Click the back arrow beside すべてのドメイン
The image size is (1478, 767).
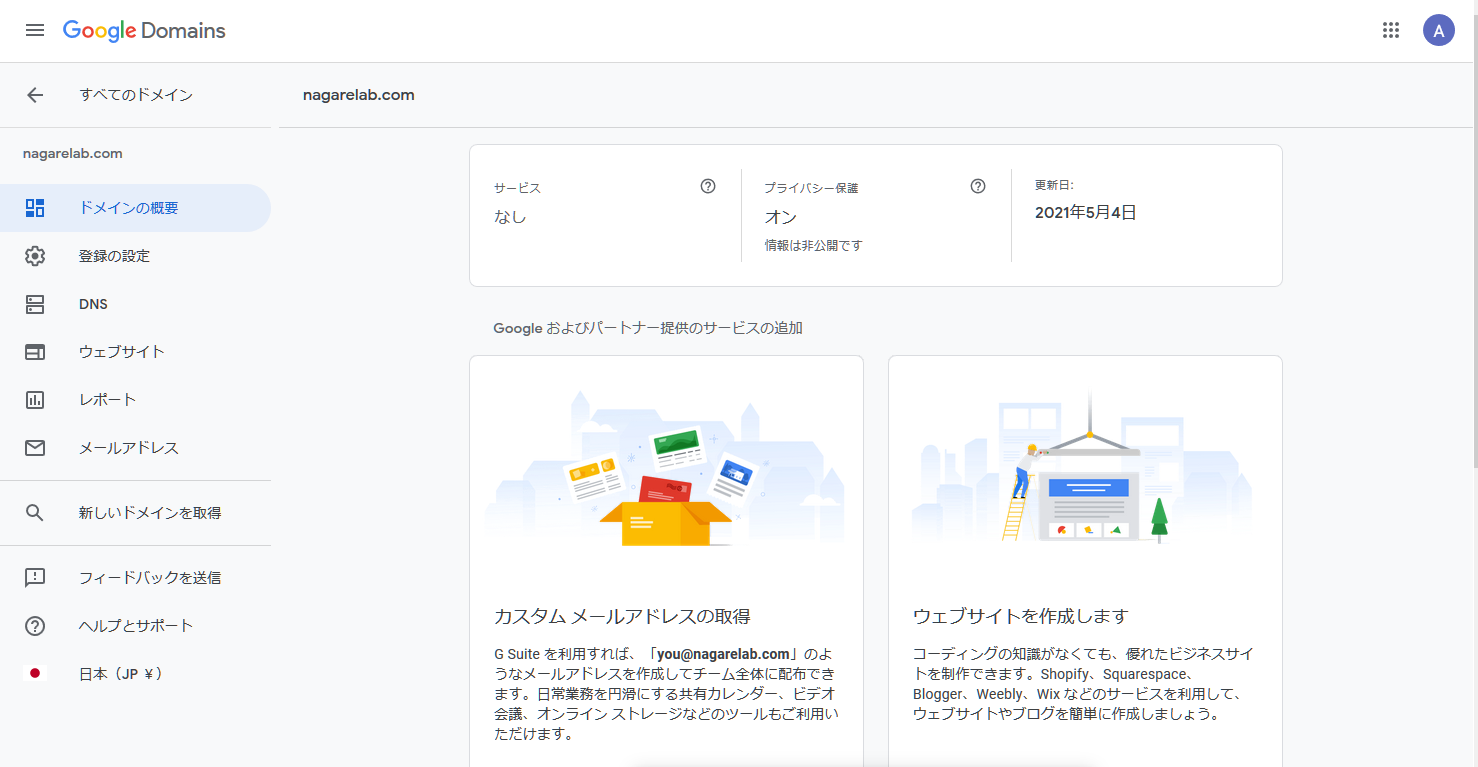[35, 95]
